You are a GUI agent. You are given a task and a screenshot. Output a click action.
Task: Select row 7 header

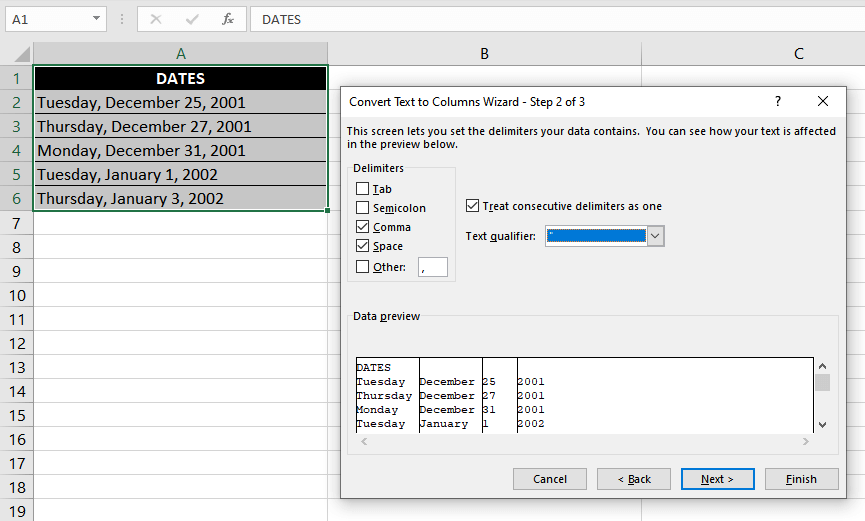(x=17, y=223)
